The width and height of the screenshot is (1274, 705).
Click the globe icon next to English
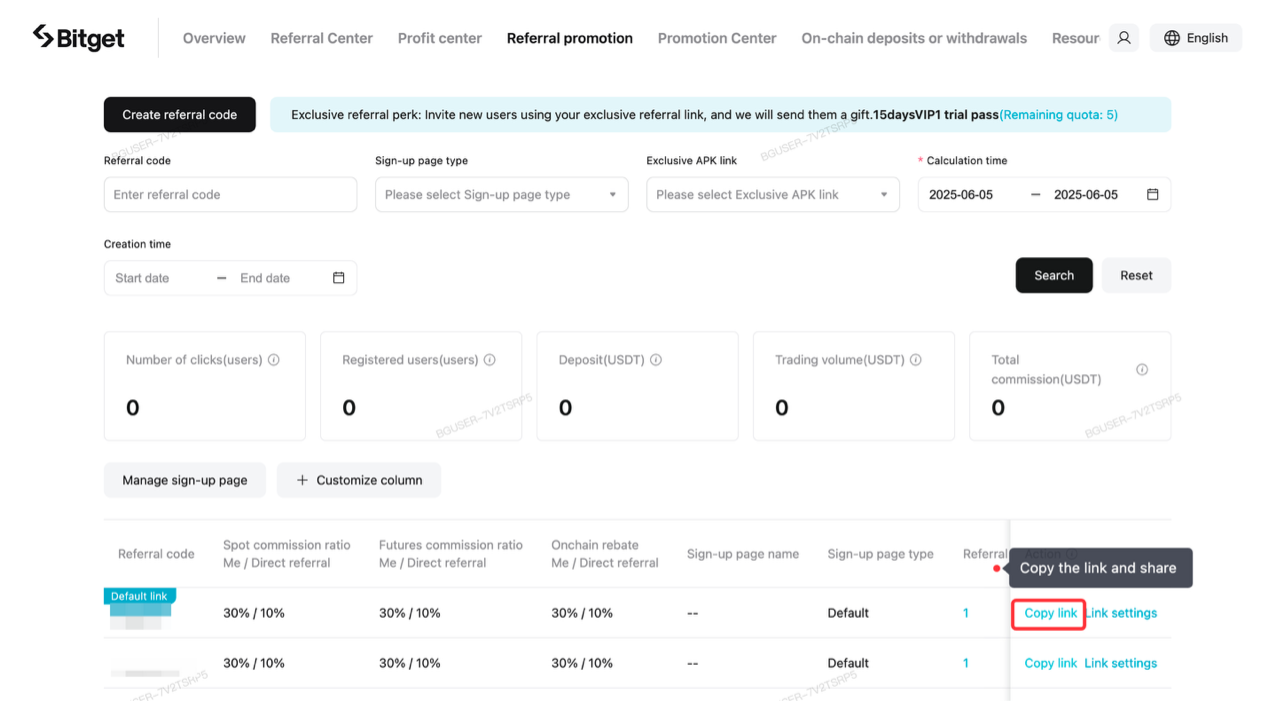click(1170, 37)
